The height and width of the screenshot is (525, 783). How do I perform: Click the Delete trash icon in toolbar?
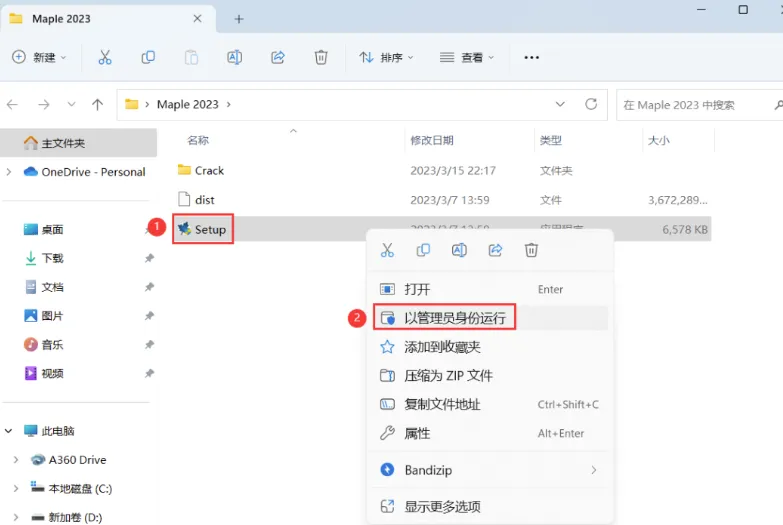[x=321, y=57]
